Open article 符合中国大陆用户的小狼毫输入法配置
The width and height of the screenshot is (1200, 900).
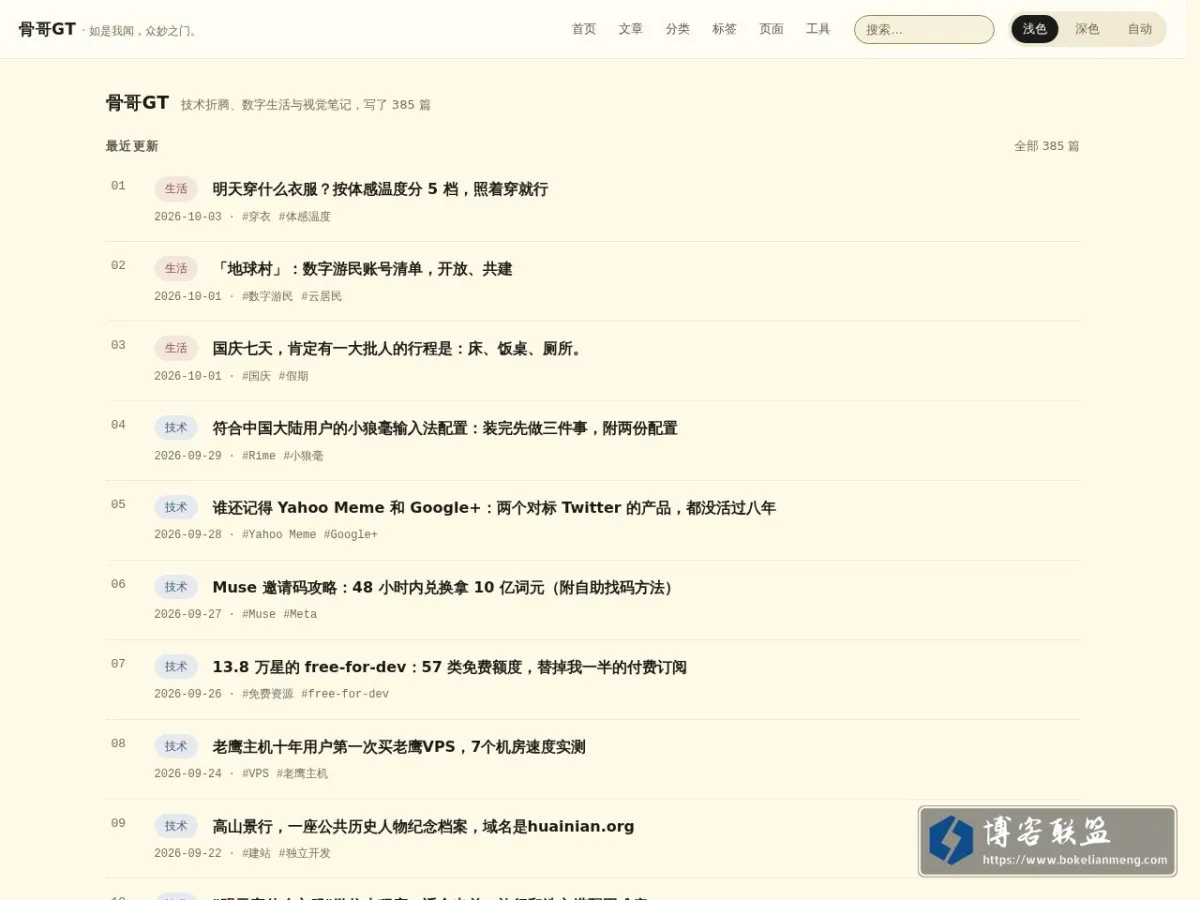[x=445, y=428]
